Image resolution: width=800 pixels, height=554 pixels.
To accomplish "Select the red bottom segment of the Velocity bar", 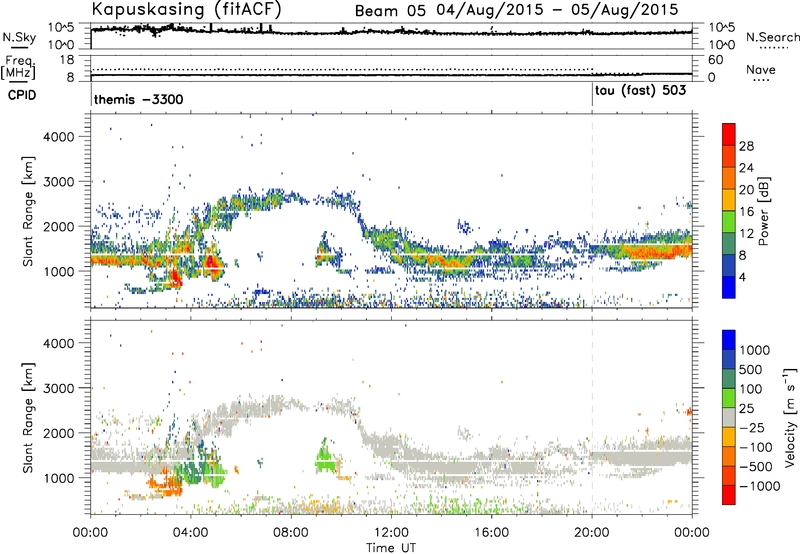I will click(x=729, y=495).
